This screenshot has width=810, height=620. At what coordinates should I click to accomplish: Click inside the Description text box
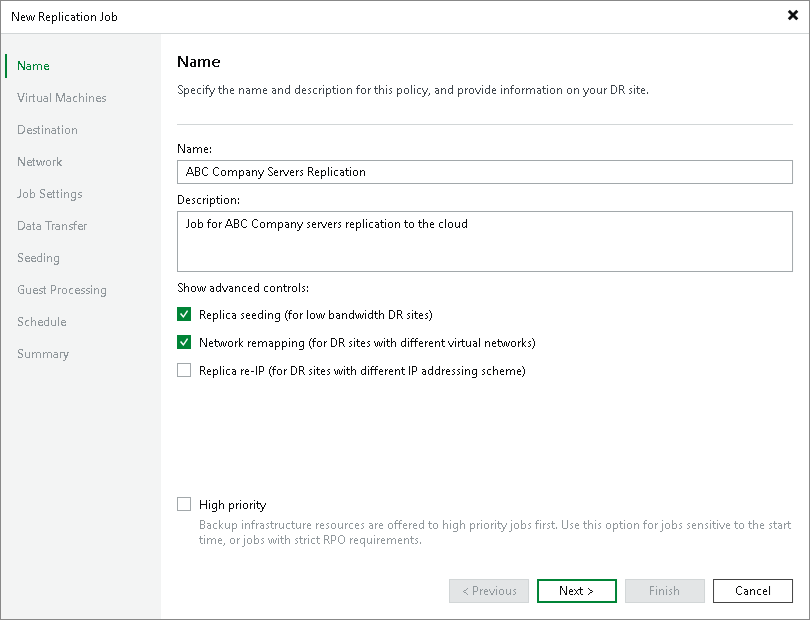tap(484, 241)
